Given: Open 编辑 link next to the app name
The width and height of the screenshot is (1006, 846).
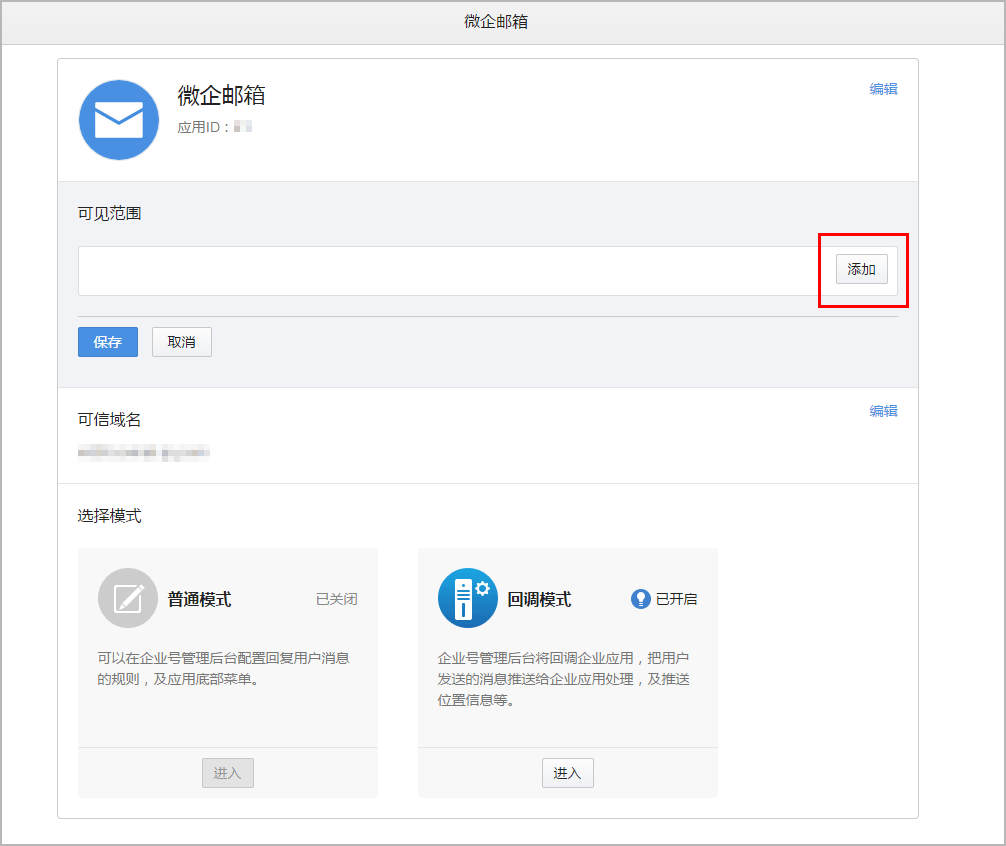Looking at the screenshot, I should click(883, 89).
